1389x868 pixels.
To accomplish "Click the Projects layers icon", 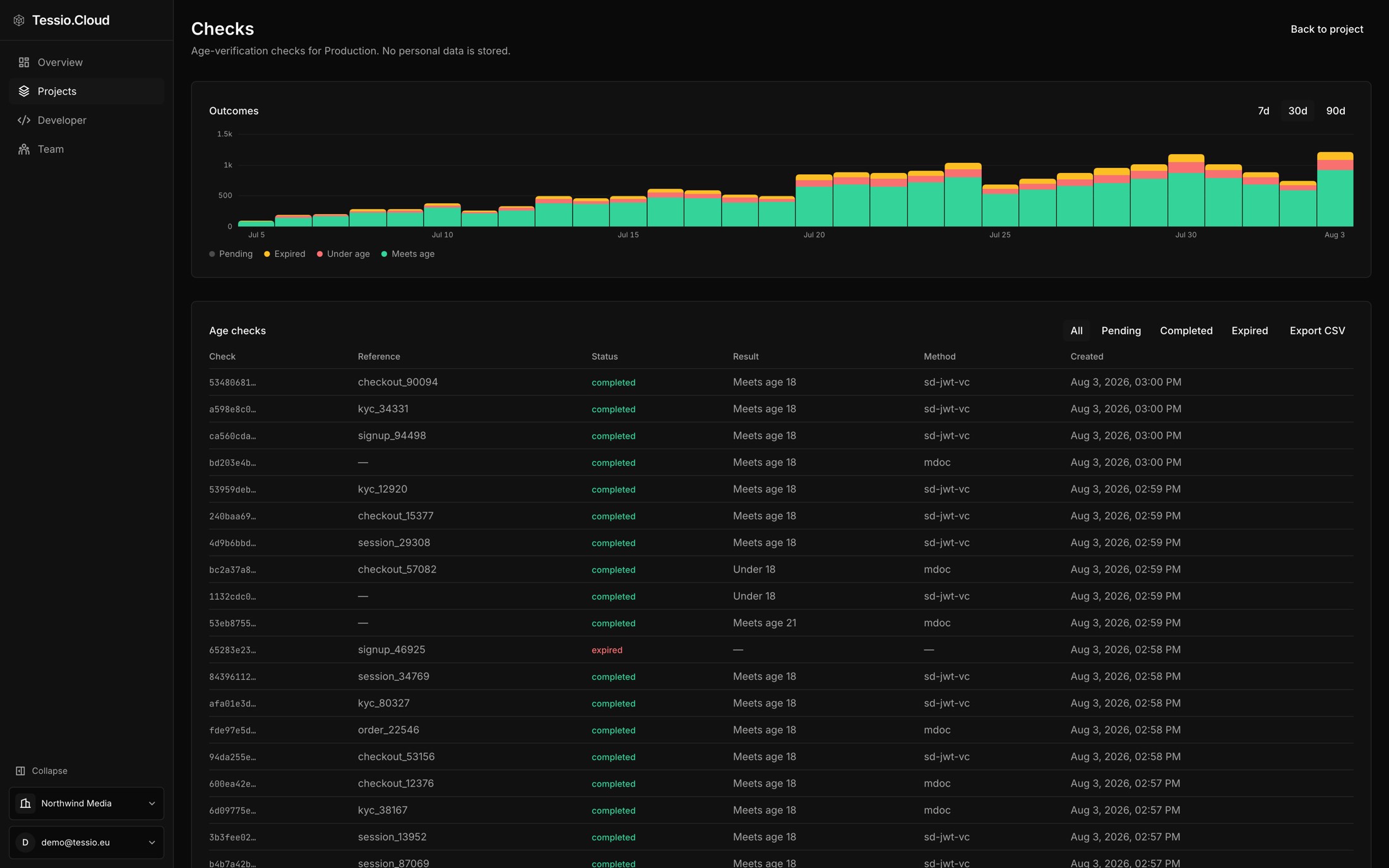I will (24, 92).
